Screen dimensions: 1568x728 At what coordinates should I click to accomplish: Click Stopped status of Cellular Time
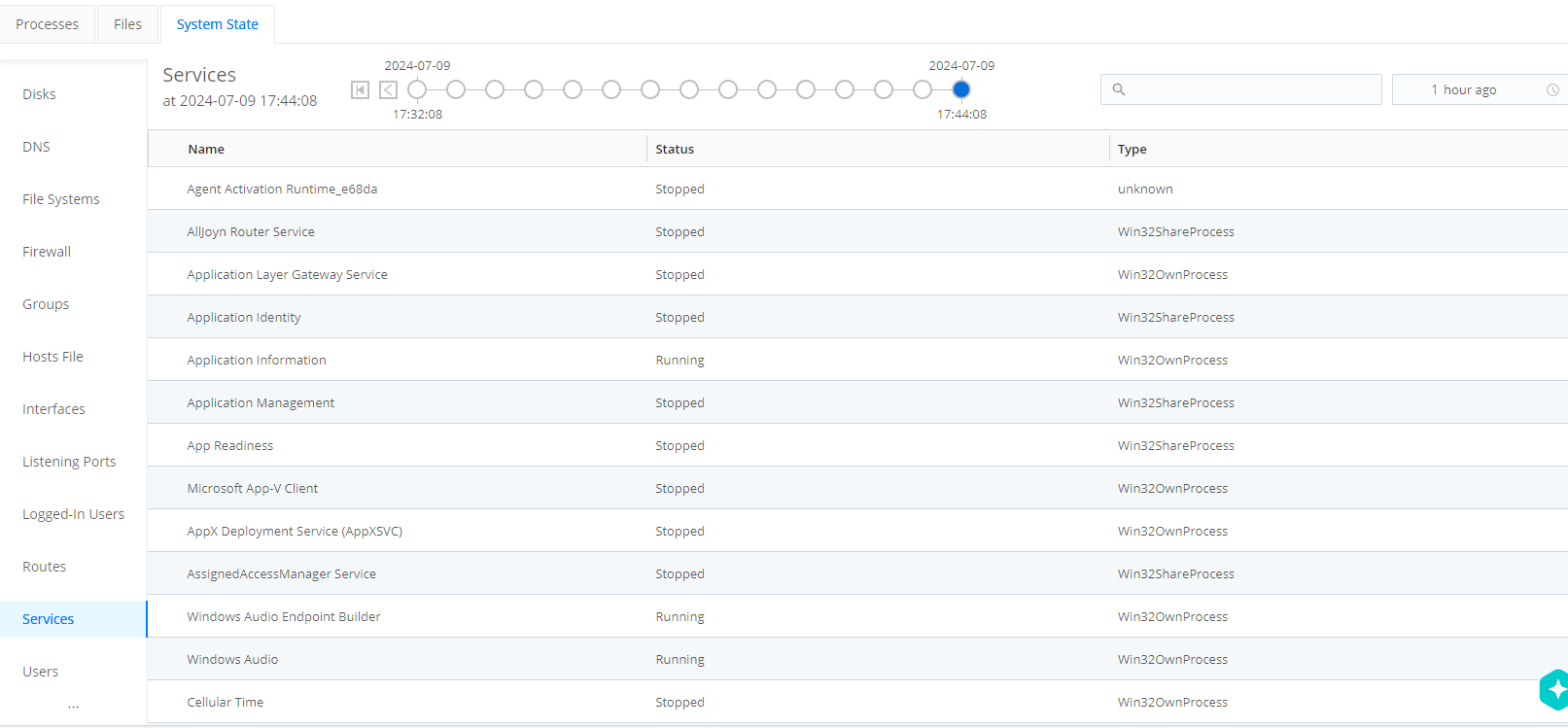coord(679,702)
